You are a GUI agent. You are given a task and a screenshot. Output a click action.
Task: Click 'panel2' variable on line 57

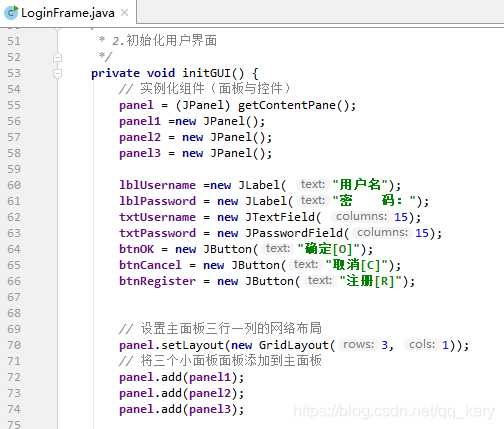point(140,137)
